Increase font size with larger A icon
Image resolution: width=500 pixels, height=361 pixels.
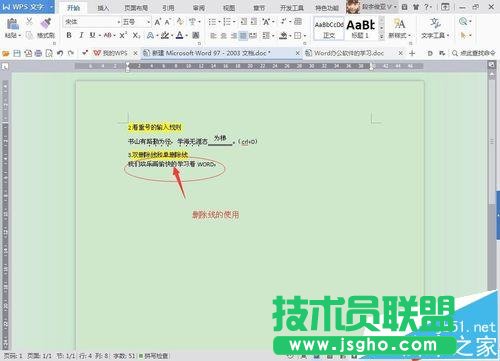[157, 22]
